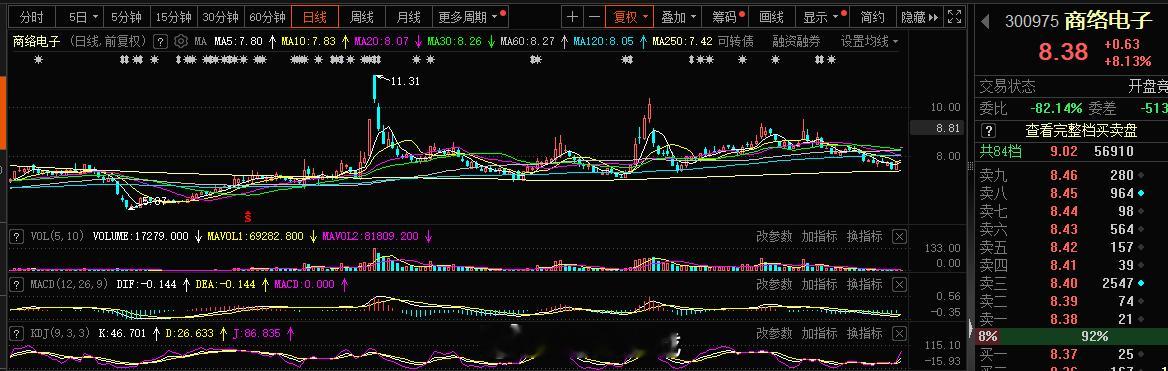Select the 周线 weekly chart tab

pyautogui.click(x=361, y=16)
